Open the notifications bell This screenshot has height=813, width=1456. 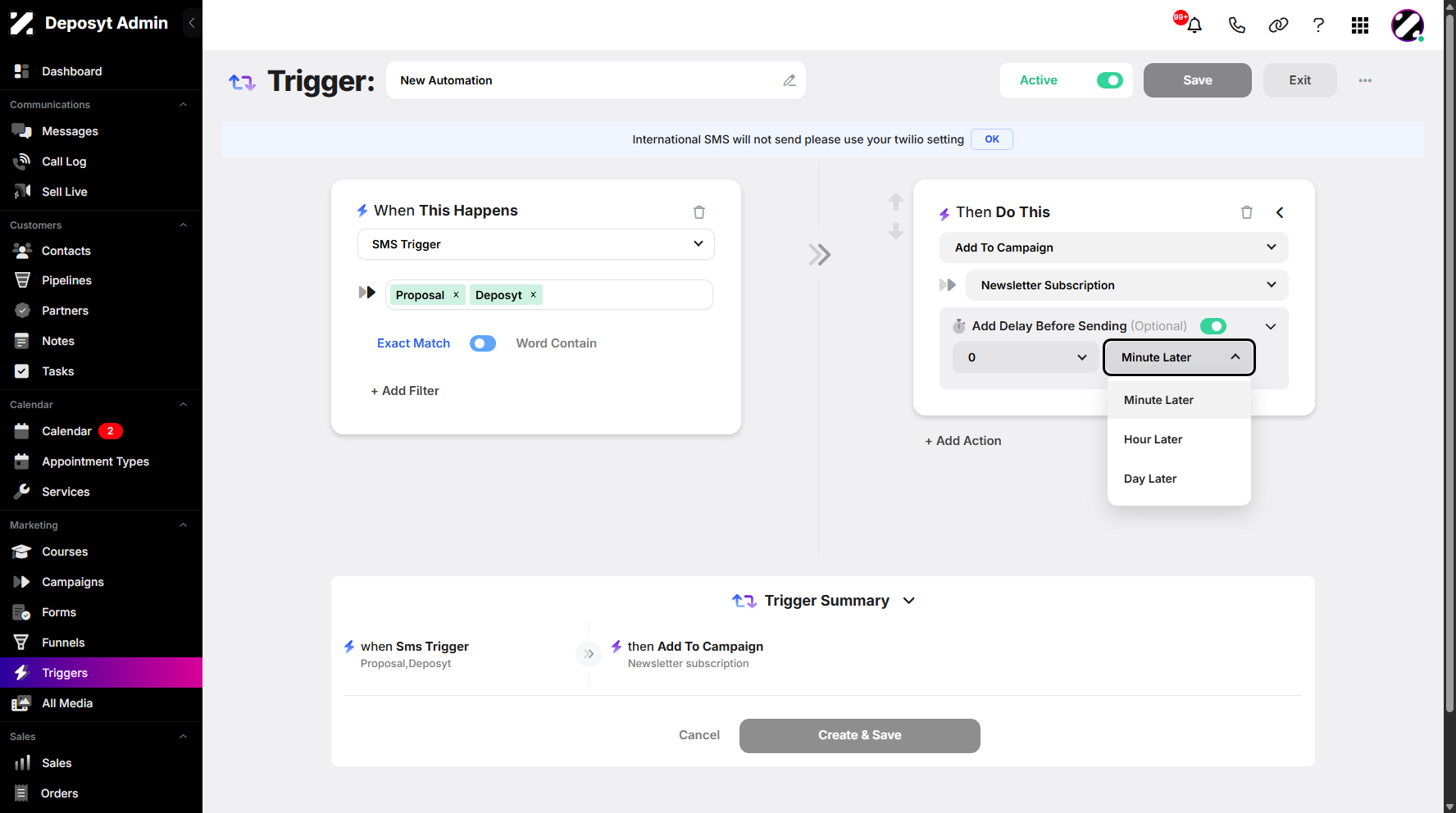tap(1194, 25)
